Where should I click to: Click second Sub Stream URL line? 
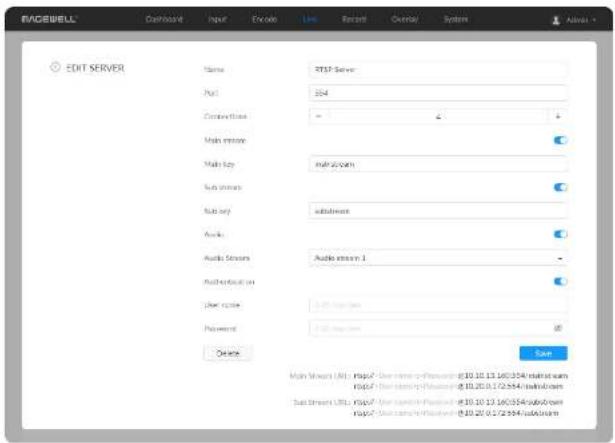click(456, 413)
